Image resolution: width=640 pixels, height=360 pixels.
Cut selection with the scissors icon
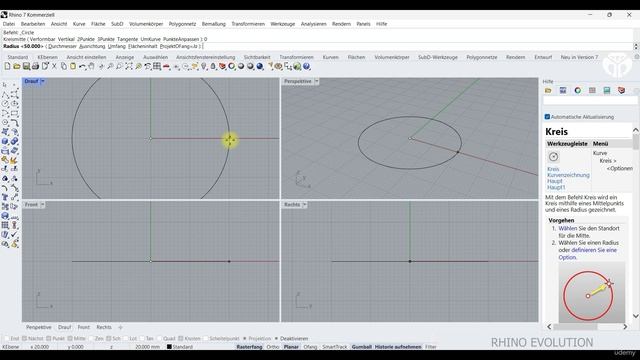point(54,66)
